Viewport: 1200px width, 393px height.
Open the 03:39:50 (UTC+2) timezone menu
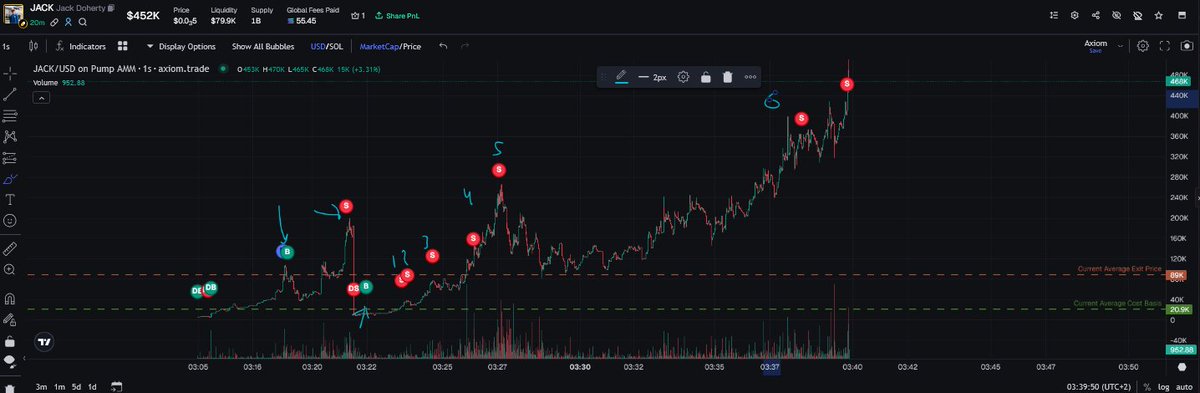click(x=1100, y=386)
